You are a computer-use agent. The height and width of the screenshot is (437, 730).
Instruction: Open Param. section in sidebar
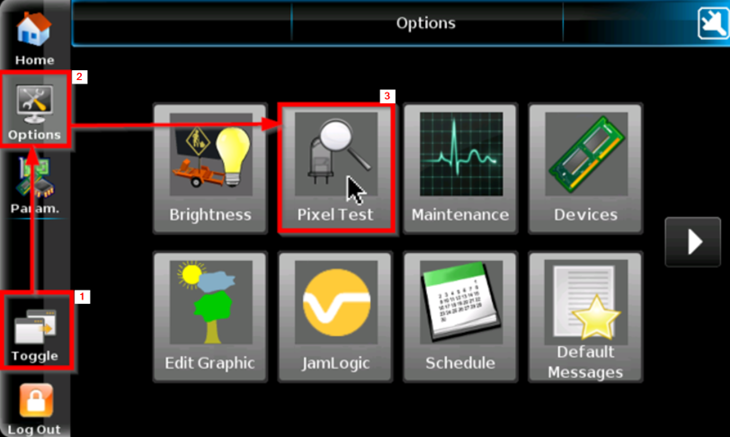(35, 186)
